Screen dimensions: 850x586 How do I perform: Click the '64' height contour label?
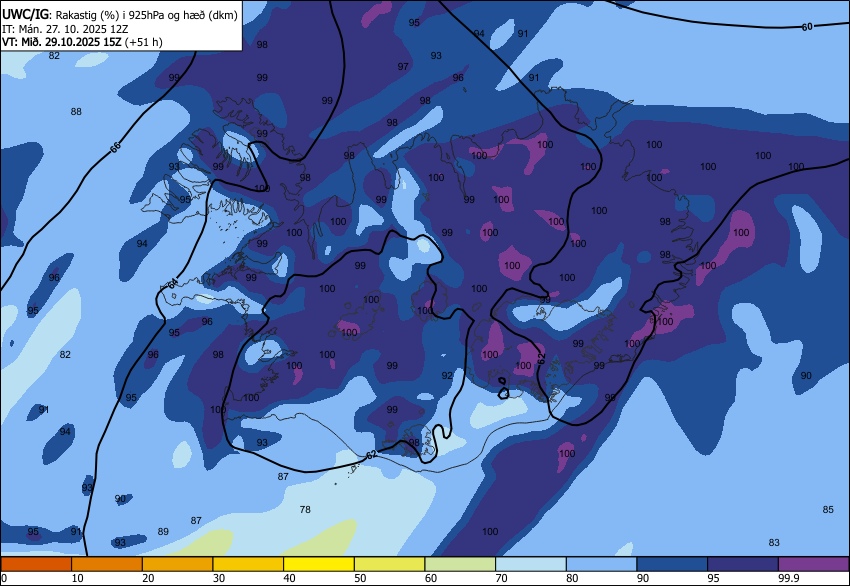(172, 284)
